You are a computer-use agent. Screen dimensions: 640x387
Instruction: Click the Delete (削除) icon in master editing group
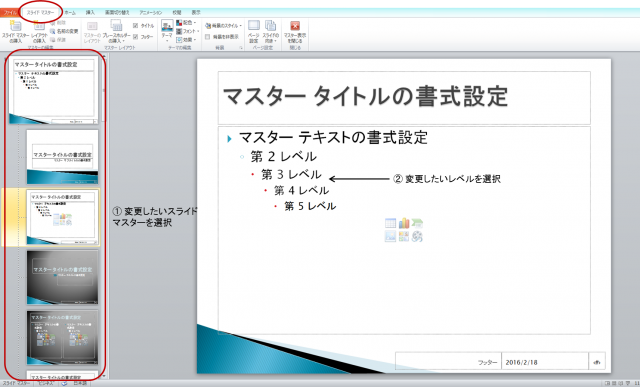(x=58, y=23)
